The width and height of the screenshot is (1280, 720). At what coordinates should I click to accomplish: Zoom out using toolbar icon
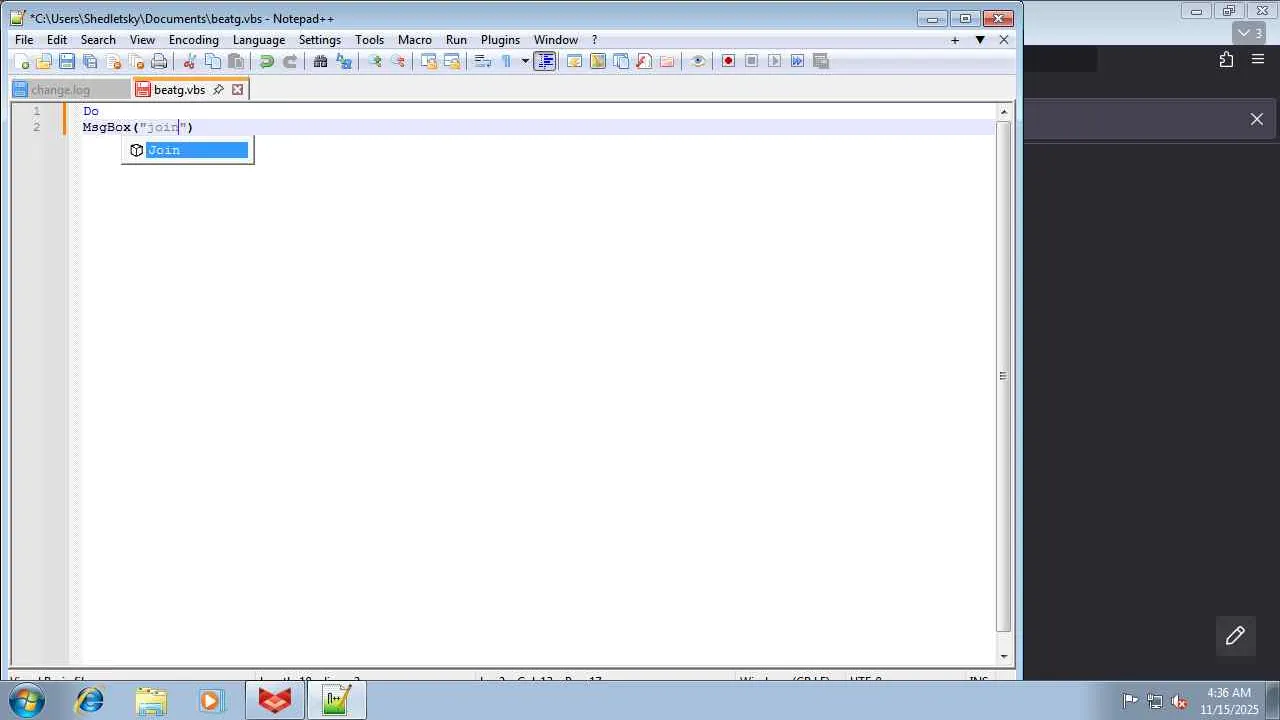click(x=397, y=61)
